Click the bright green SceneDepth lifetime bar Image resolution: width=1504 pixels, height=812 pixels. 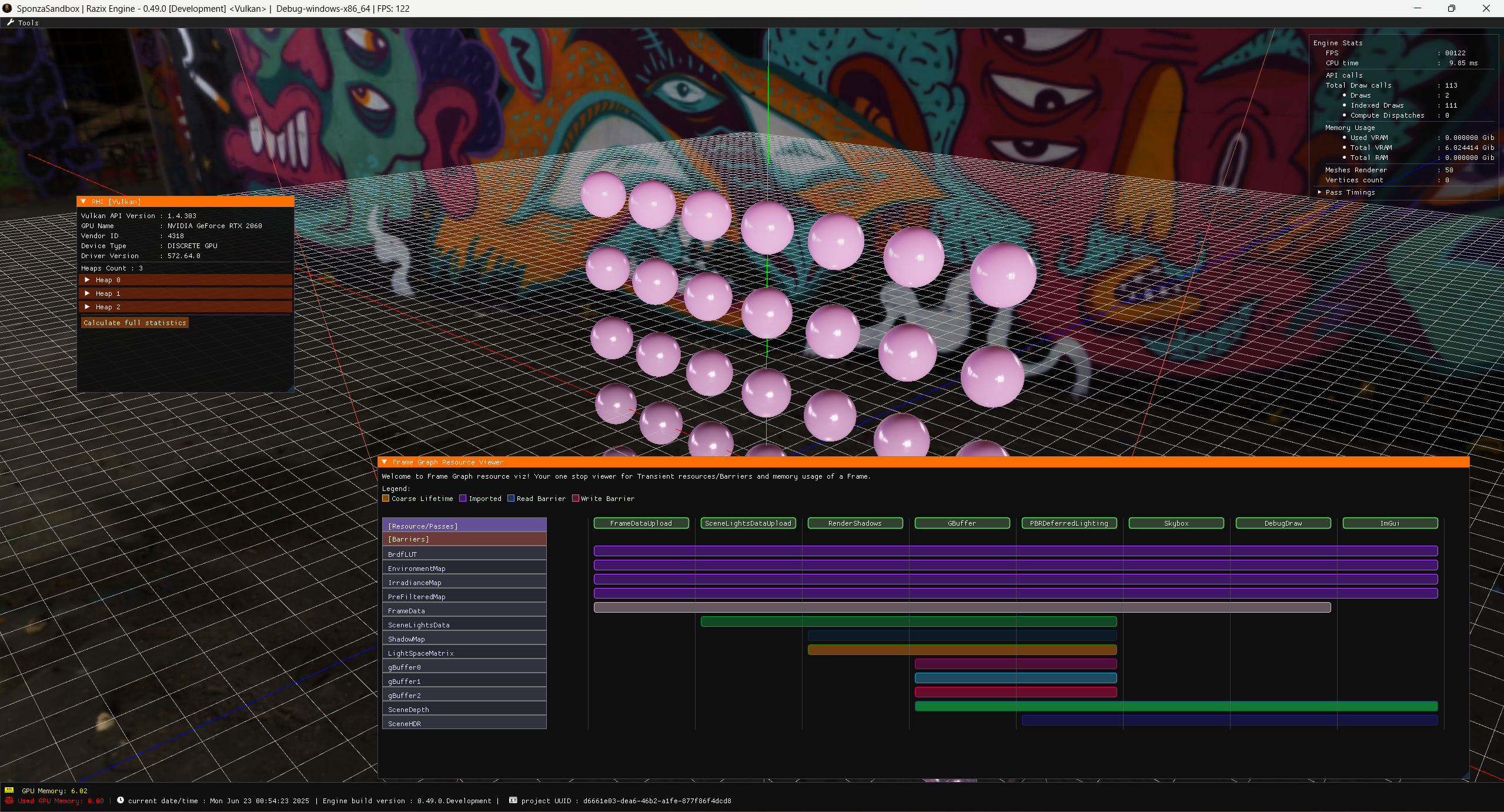[x=1177, y=706]
